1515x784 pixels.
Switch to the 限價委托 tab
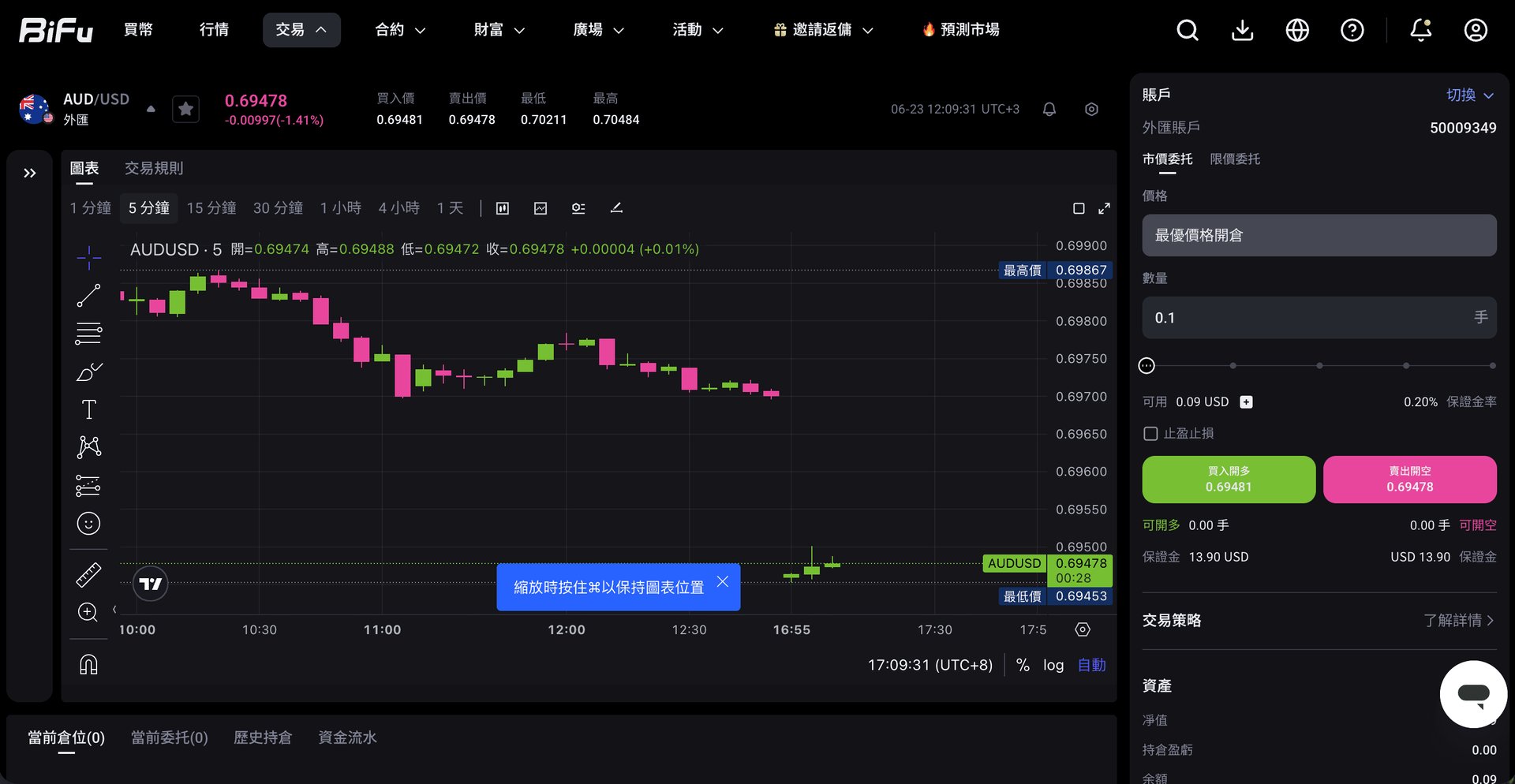(1235, 159)
